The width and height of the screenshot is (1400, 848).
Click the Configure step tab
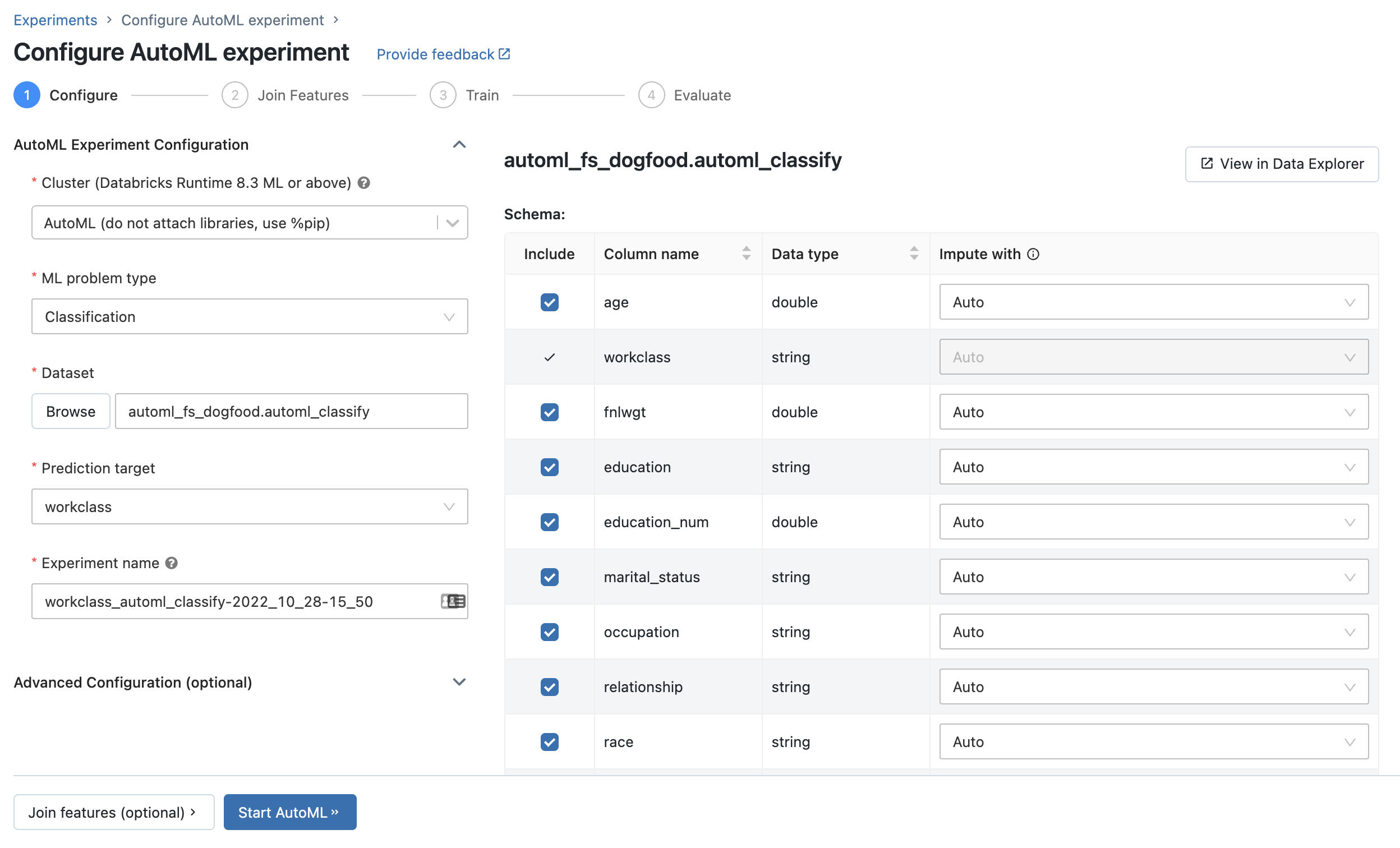[x=65, y=95]
